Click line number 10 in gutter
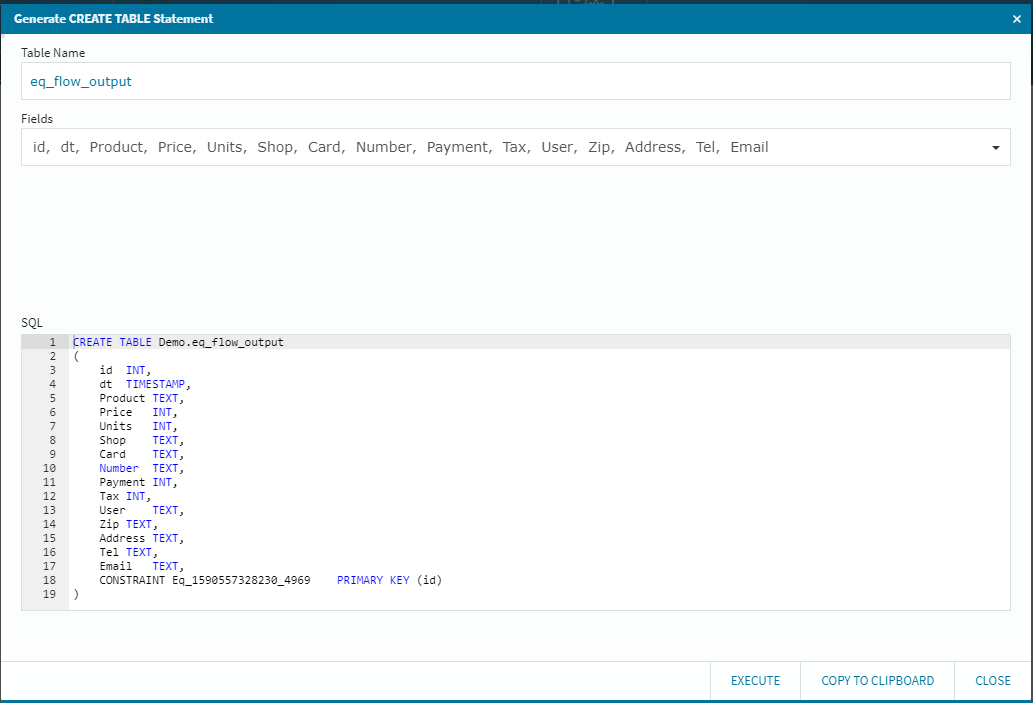 (49, 468)
